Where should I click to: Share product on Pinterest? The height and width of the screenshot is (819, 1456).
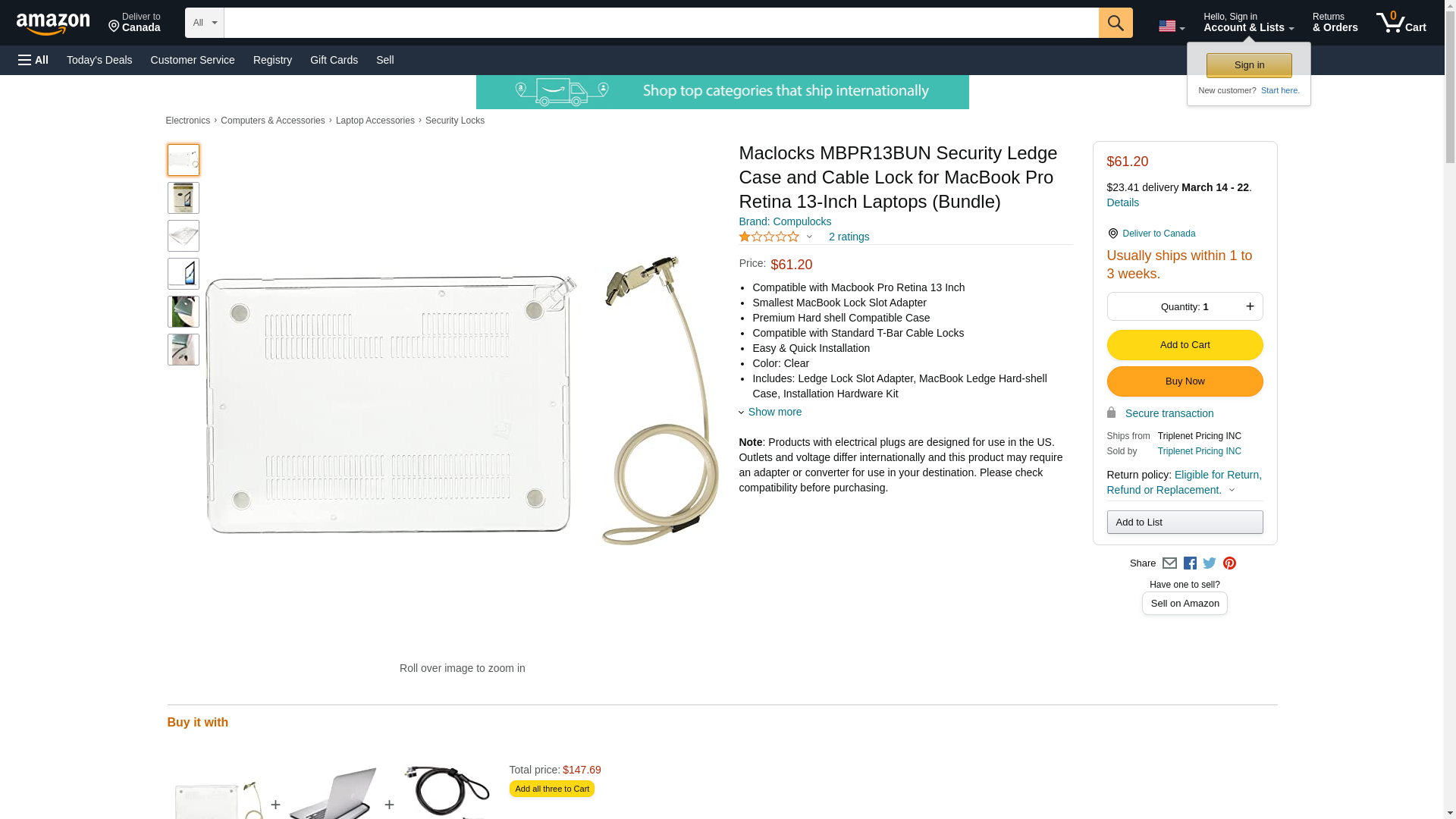1229,563
